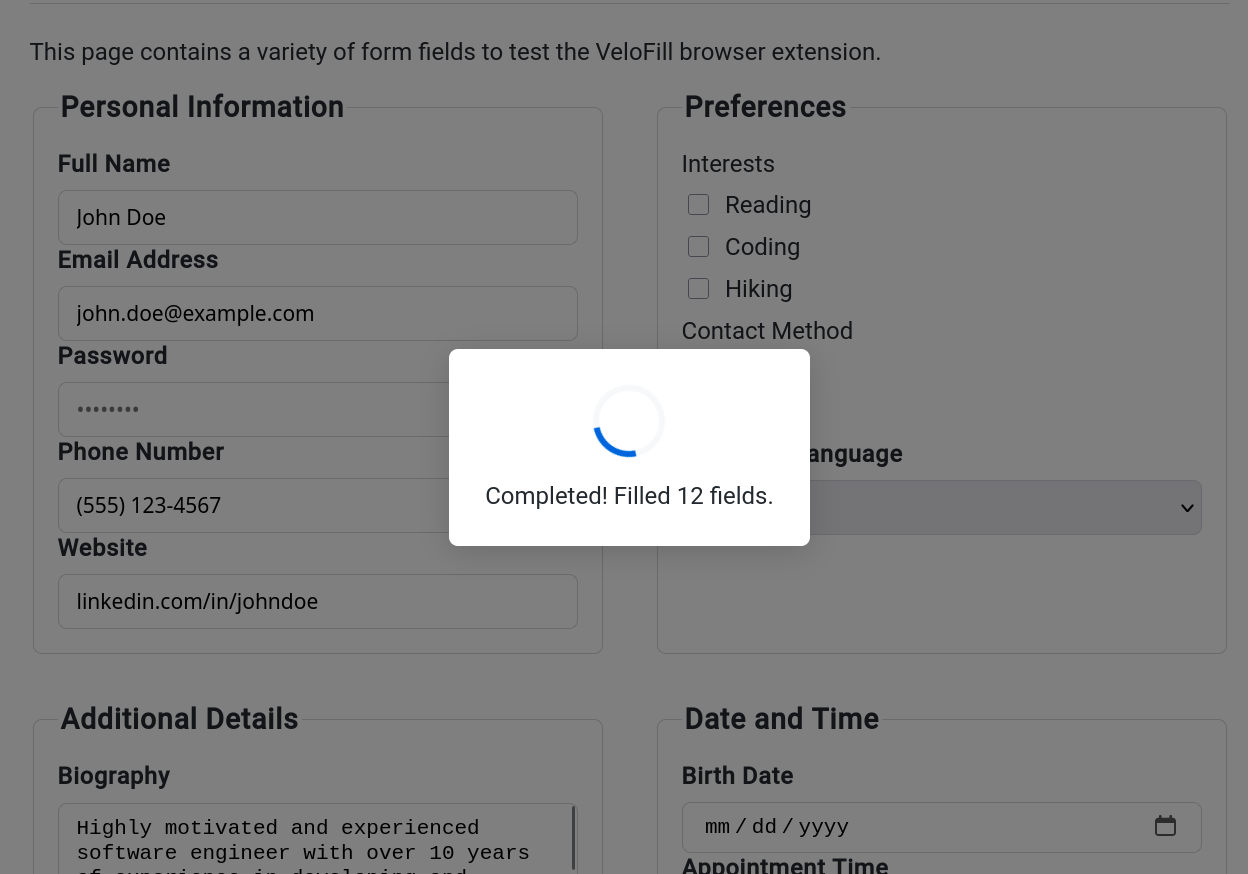Open the Birth Date calendar picker
The height and width of the screenshot is (874, 1248).
1165,826
